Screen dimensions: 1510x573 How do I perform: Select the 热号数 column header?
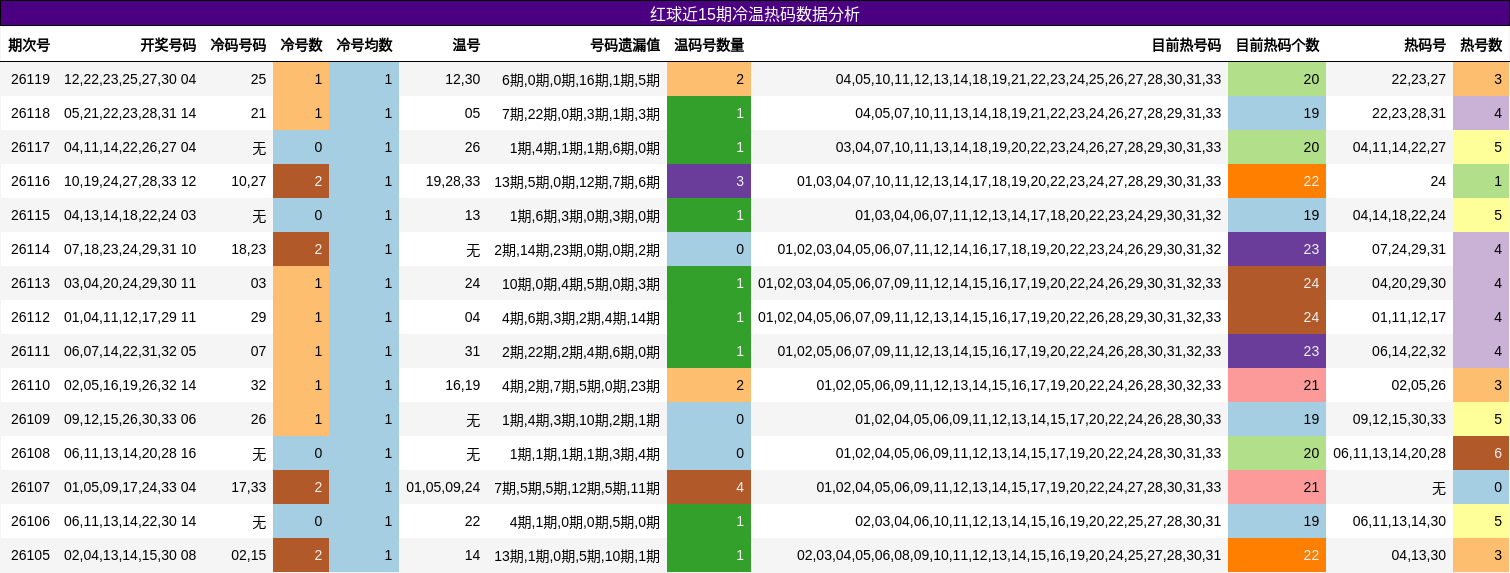point(1481,45)
